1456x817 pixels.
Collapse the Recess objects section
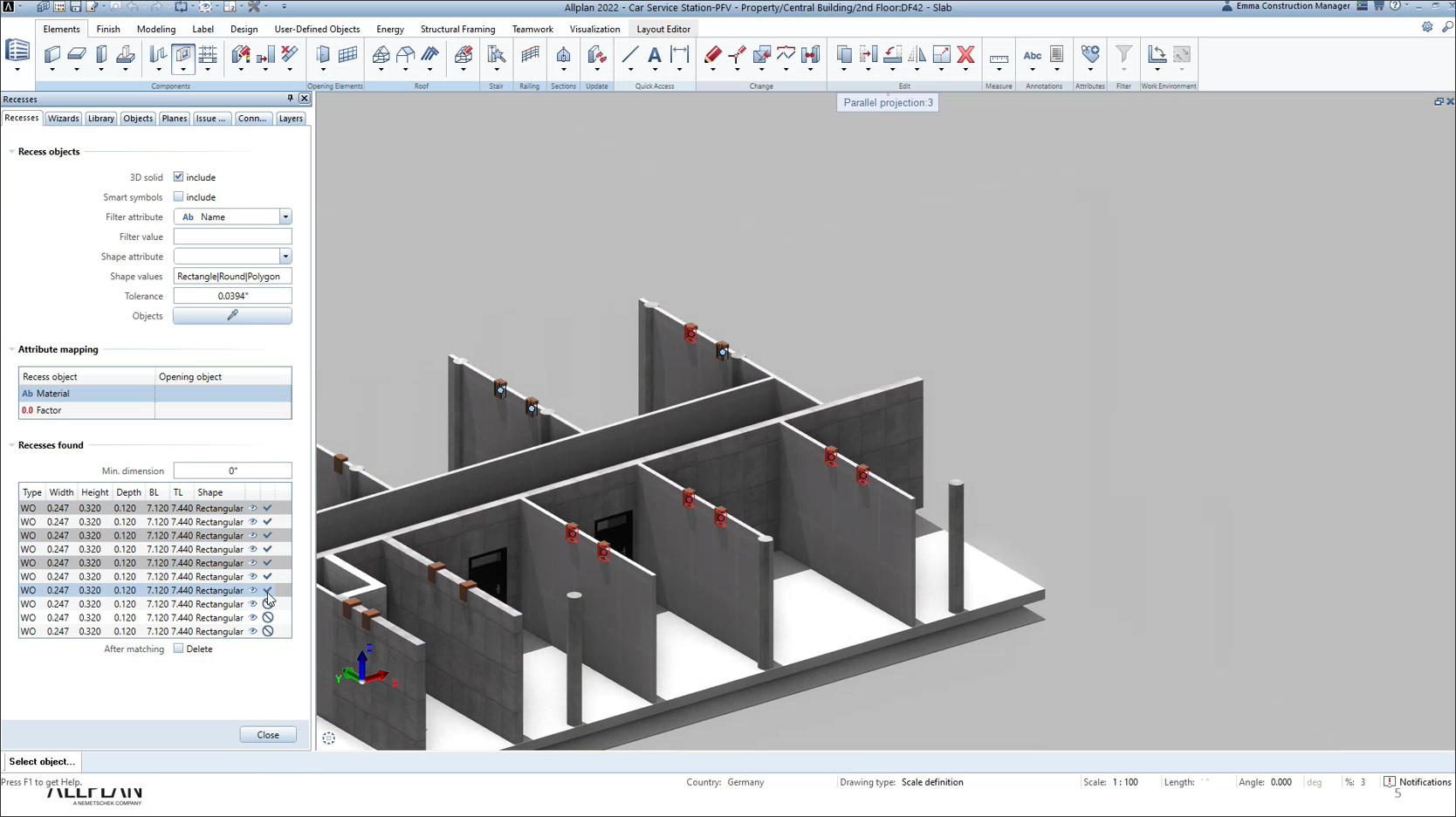(x=11, y=152)
